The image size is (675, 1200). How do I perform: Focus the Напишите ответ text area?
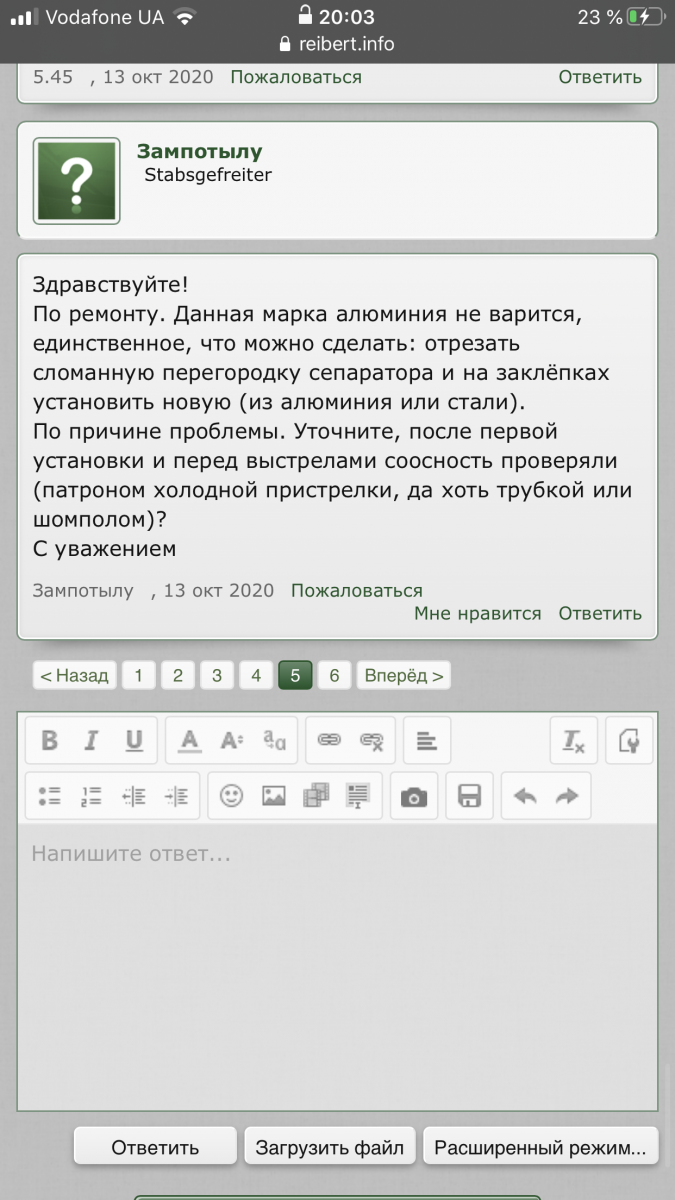point(337,967)
